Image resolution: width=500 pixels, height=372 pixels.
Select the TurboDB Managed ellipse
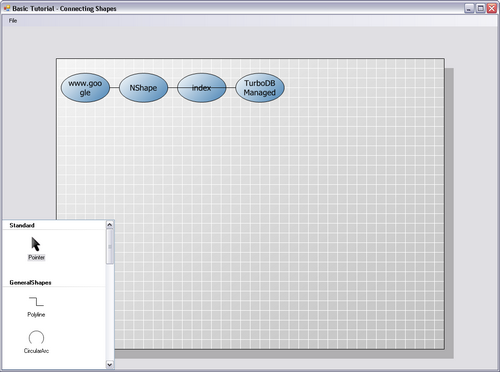[x=260, y=88]
